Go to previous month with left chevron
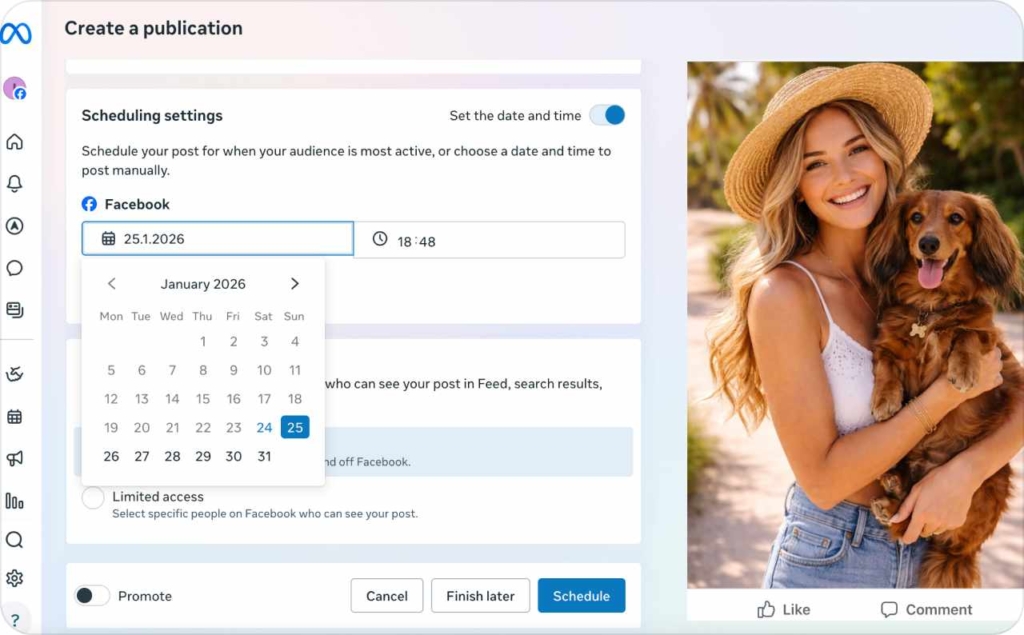1024x635 pixels. coord(111,283)
